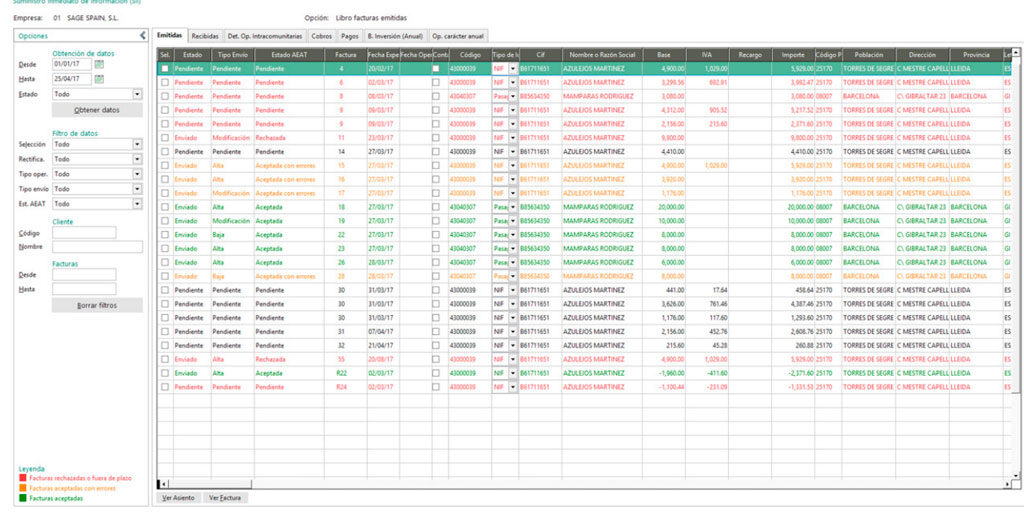Click the Ver Factura button
Screen dimensions: 1024x512
[225, 497]
